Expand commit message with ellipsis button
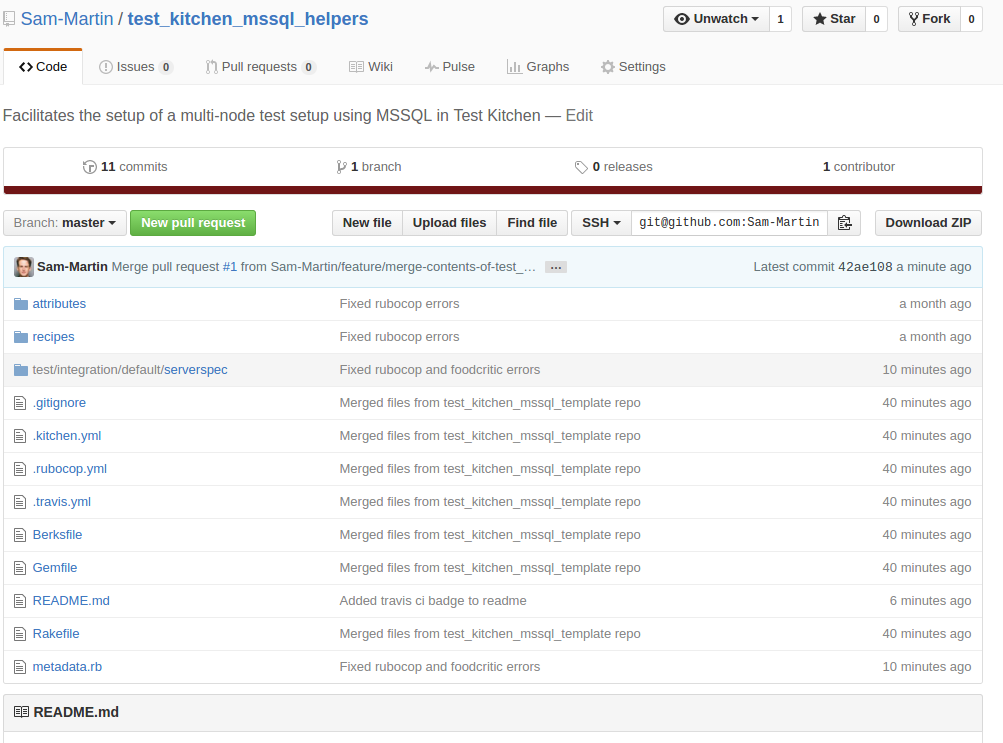 (x=556, y=267)
